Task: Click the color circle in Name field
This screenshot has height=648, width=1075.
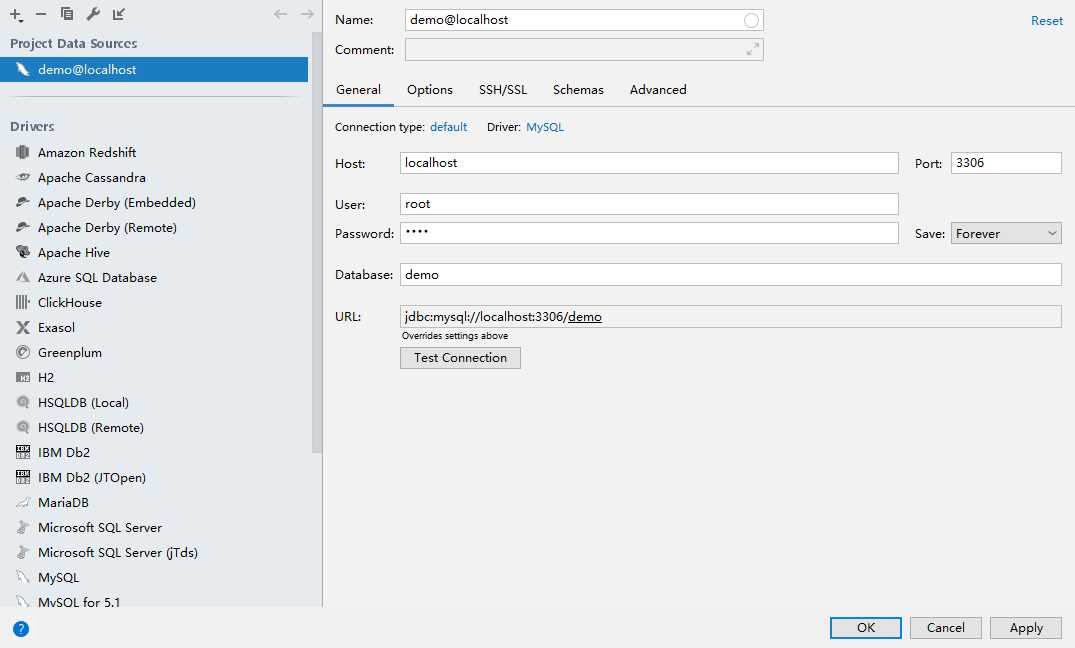Action: point(751,21)
